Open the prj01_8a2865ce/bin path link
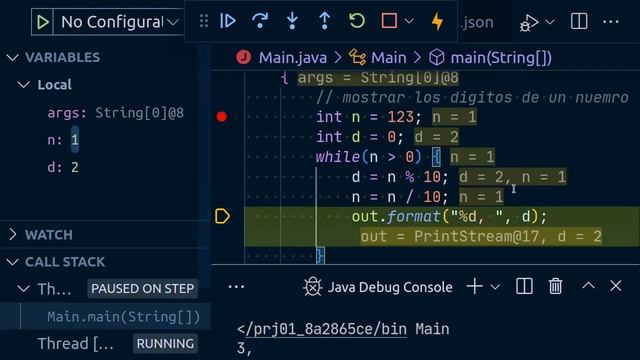This screenshot has height=360, width=640. (326, 329)
